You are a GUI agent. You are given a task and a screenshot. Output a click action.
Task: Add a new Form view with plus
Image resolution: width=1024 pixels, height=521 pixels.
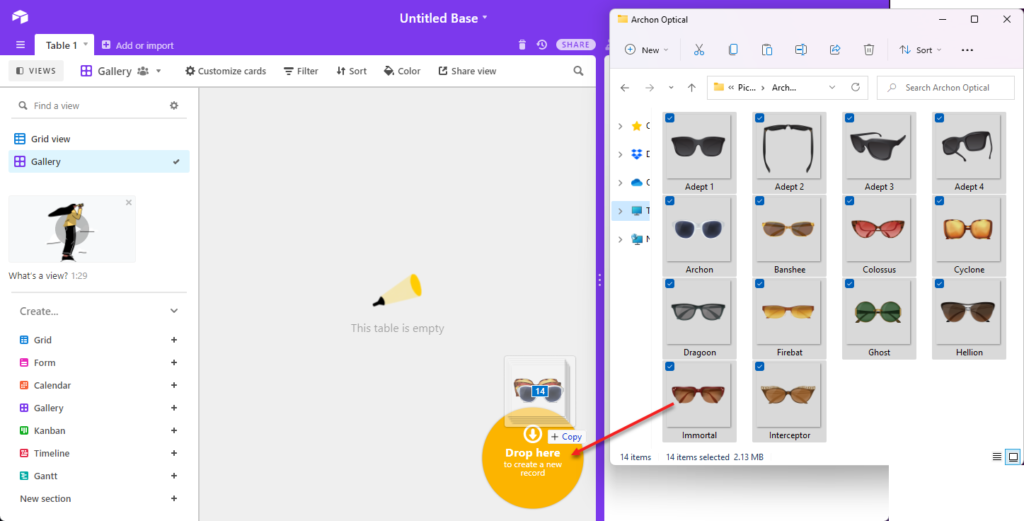click(x=174, y=362)
